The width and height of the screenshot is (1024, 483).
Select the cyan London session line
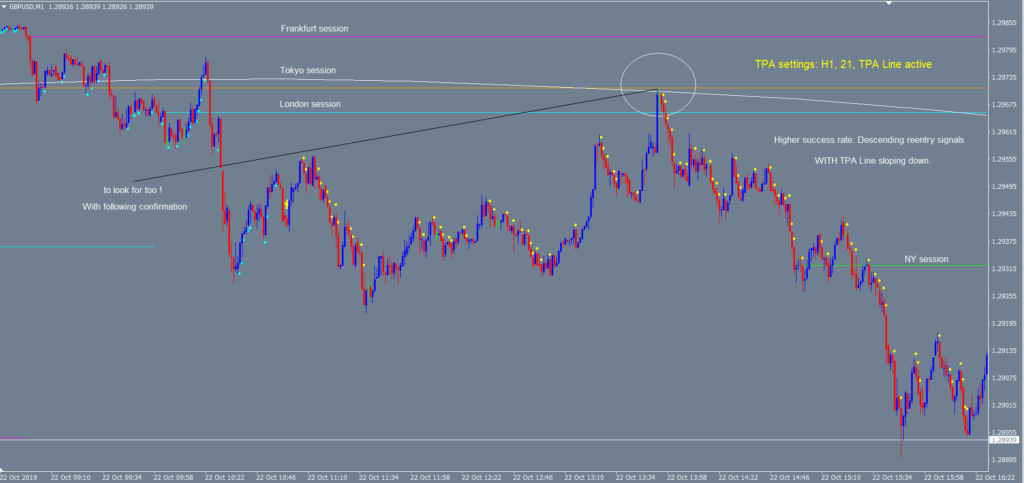coord(500,112)
